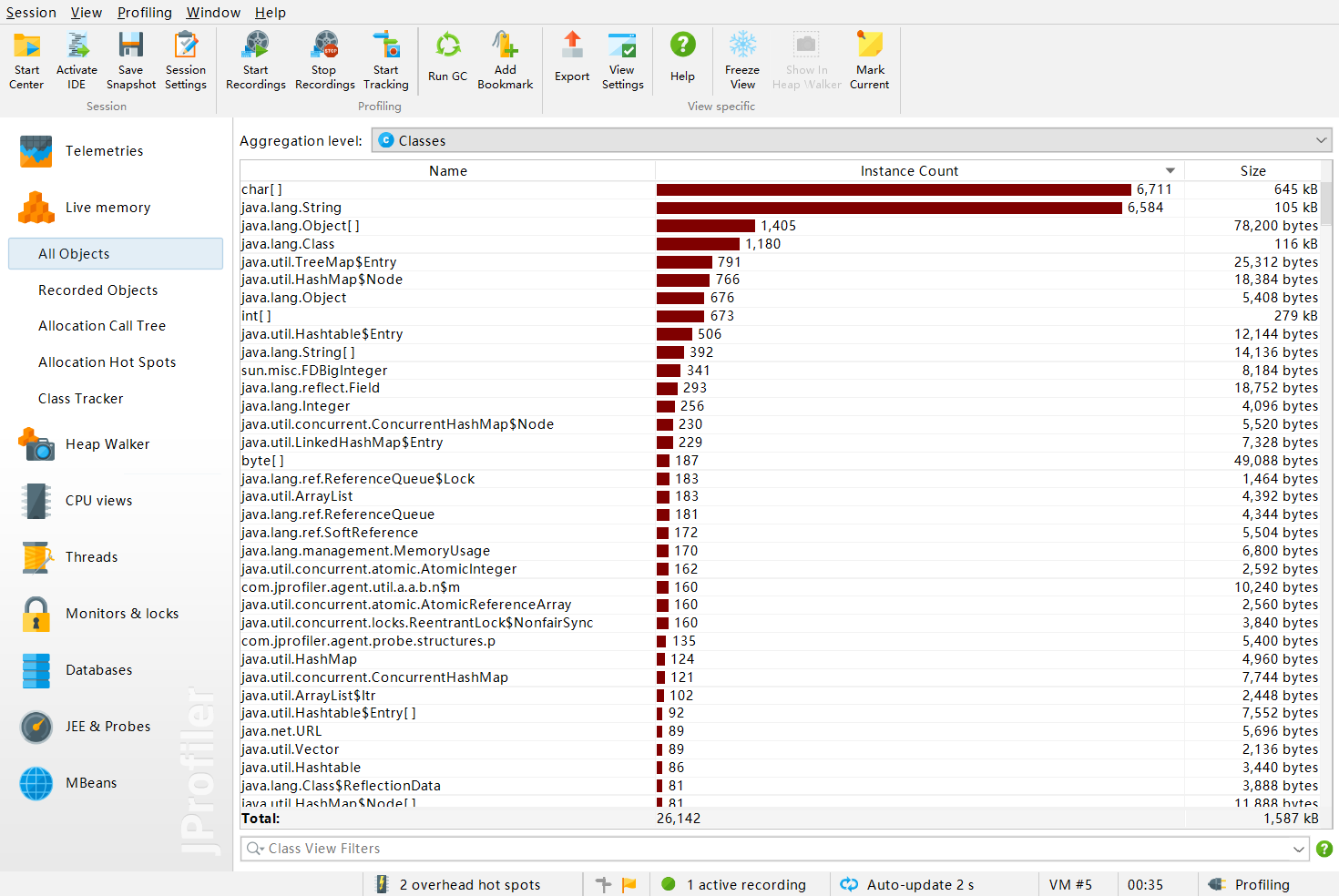Mark current values

point(870,60)
